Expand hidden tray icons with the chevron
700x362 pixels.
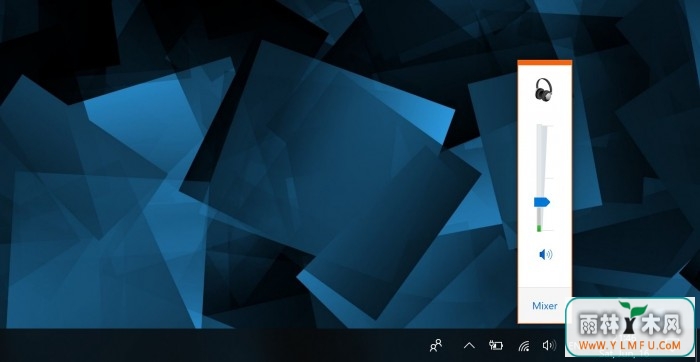click(469, 345)
